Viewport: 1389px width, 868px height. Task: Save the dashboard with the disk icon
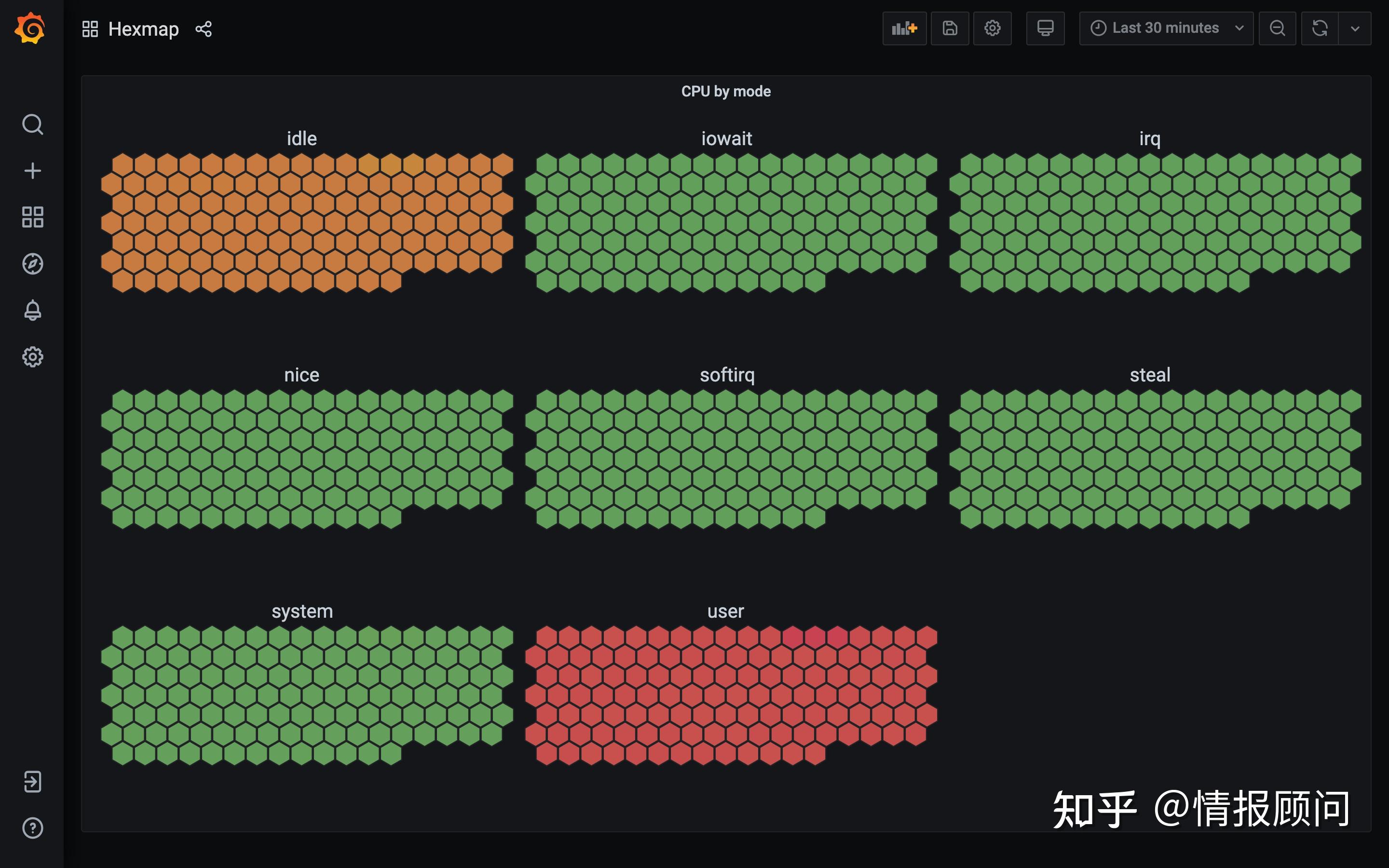point(950,27)
